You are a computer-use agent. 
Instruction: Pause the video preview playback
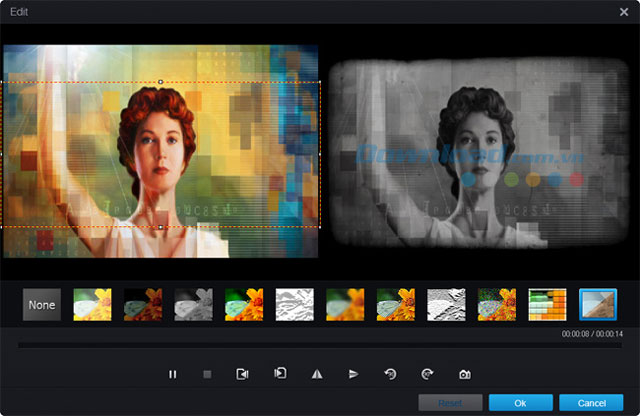point(172,374)
